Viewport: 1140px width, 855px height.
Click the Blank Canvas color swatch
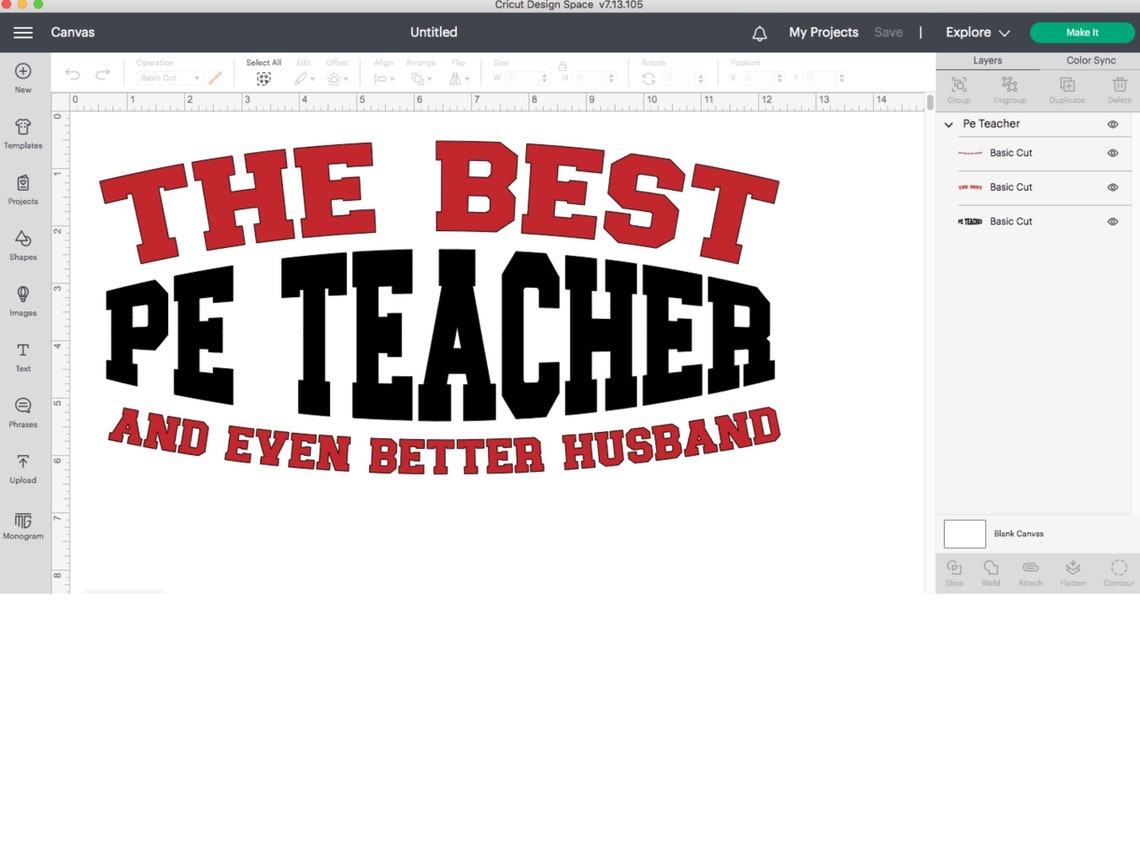click(964, 533)
